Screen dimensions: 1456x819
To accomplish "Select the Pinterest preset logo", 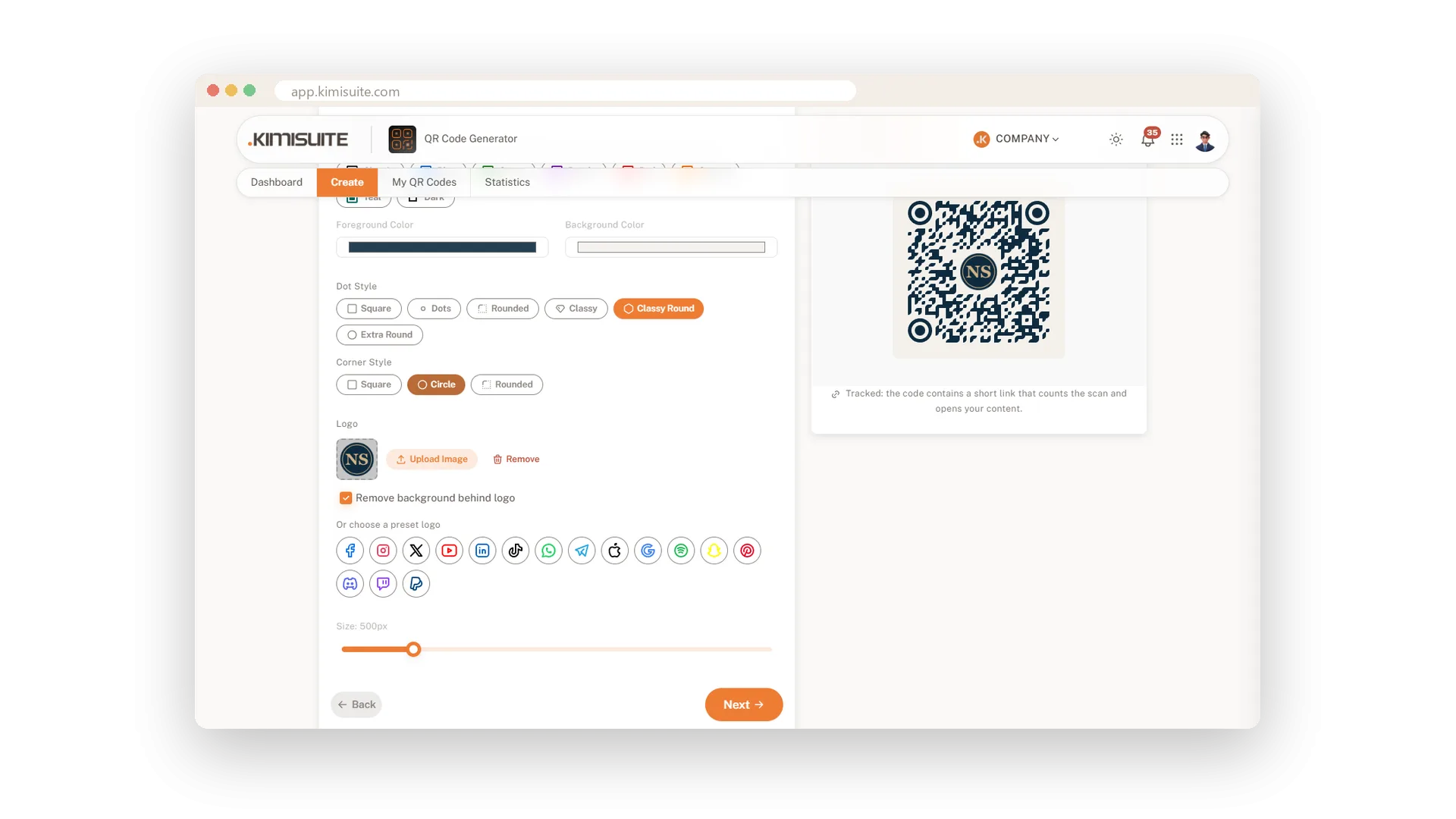I will (x=747, y=551).
